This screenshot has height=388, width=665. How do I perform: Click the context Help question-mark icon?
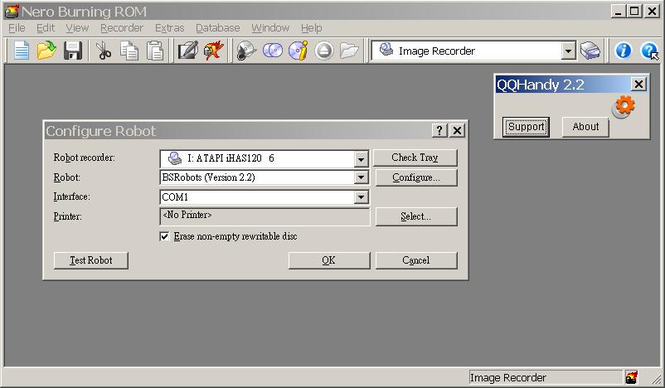[650, 51]
